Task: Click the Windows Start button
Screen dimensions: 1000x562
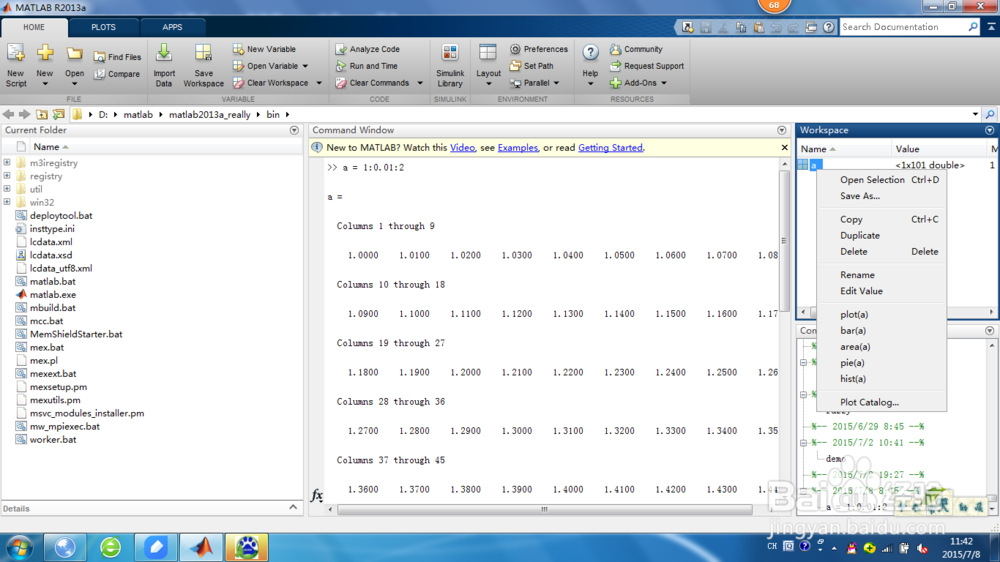Action: coord(19,547)
